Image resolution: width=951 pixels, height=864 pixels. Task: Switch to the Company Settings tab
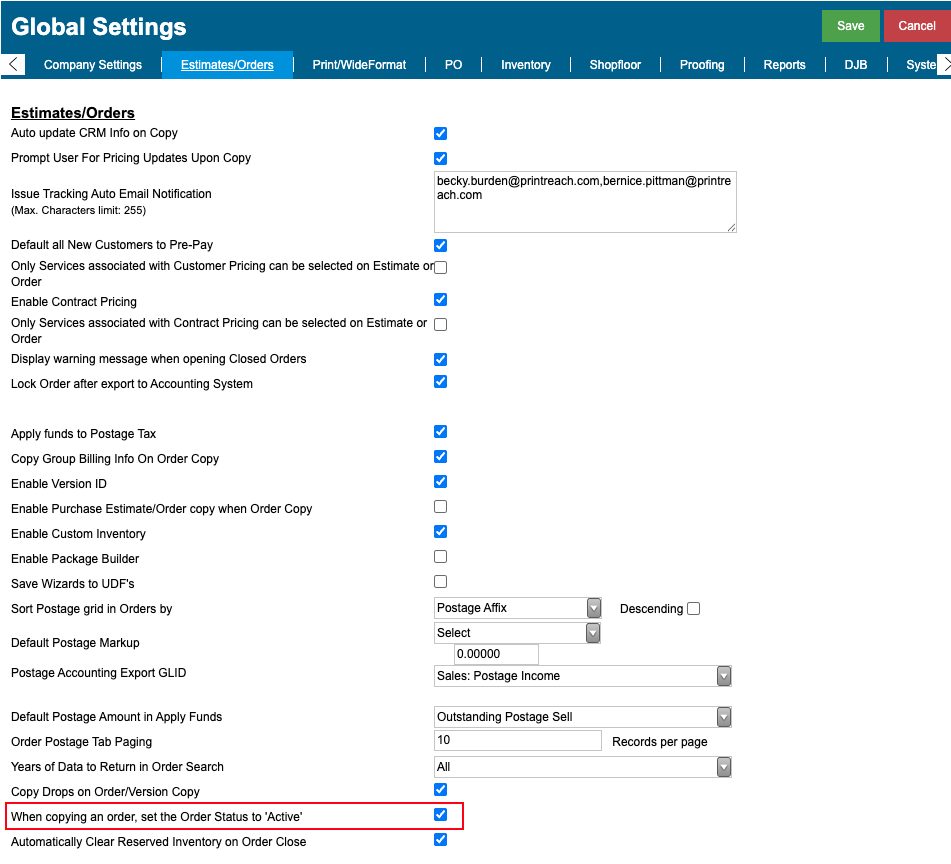tap(93, 65)
